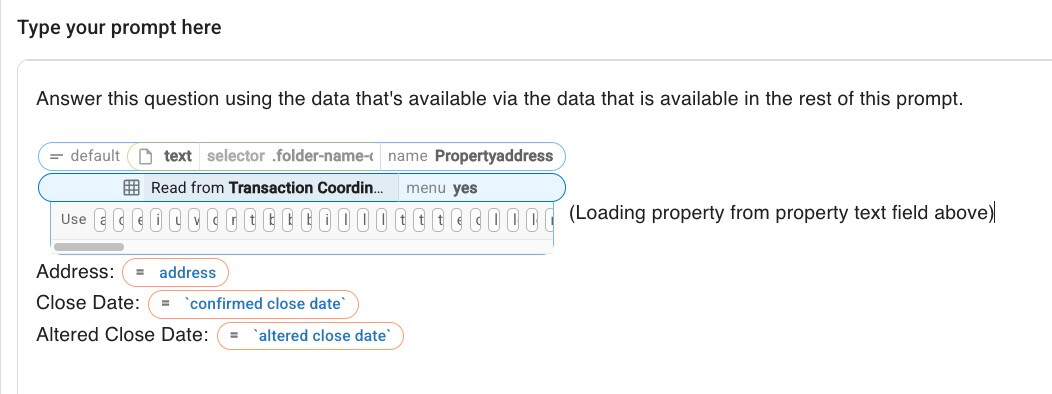Image resolution: width=1052 pixels, height=394 pixels.
Task: Click the equals icon in confirmed close date chip
Action: click(165, 304)
